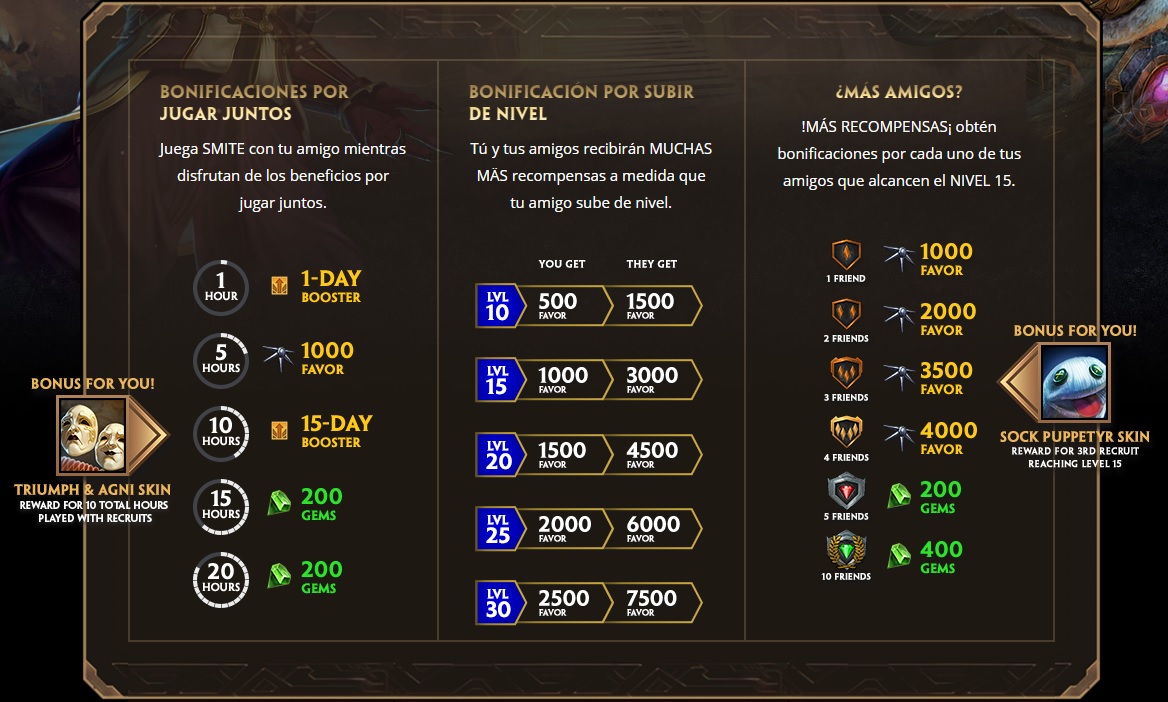The height and width of the screenshot is (702, 1168).
Task: Click the LVL 30 blue level badge
Action: (497, 603)
